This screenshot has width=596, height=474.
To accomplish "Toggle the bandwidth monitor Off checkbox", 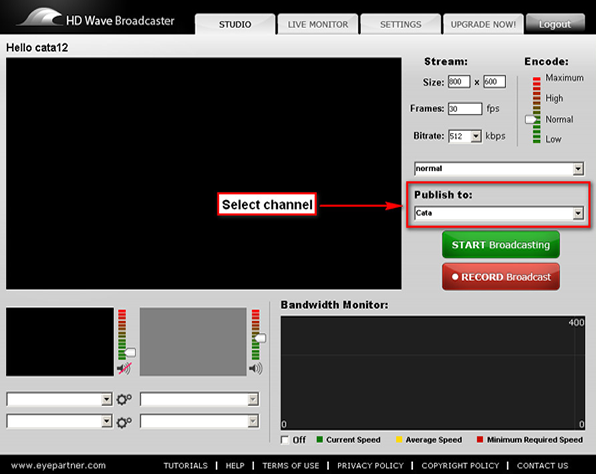I will (285, 440).
